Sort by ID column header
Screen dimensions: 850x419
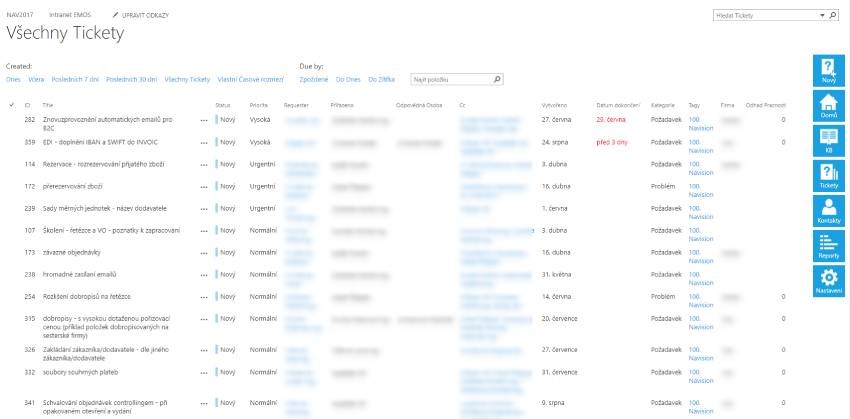(27, 105)
